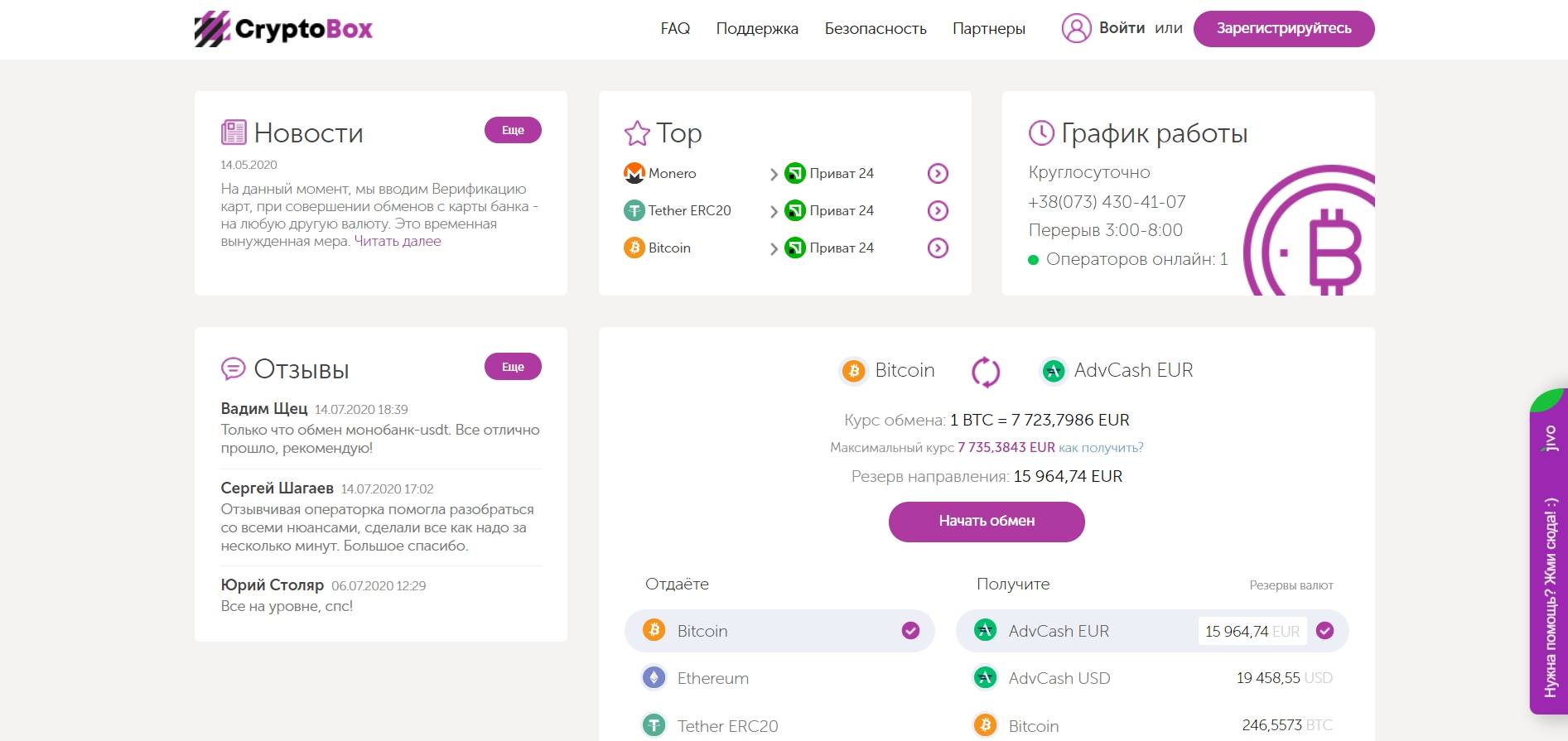Select Bitcoin in the Отдаёте list
Viewport: 1568px width, 741px height.
(x=779, y=631)
